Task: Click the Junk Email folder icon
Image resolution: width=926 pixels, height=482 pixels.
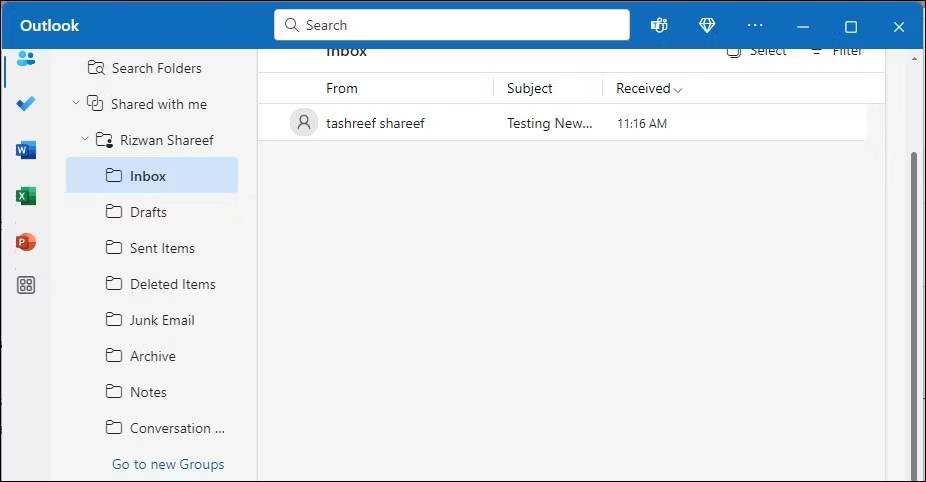Action: 113,320
